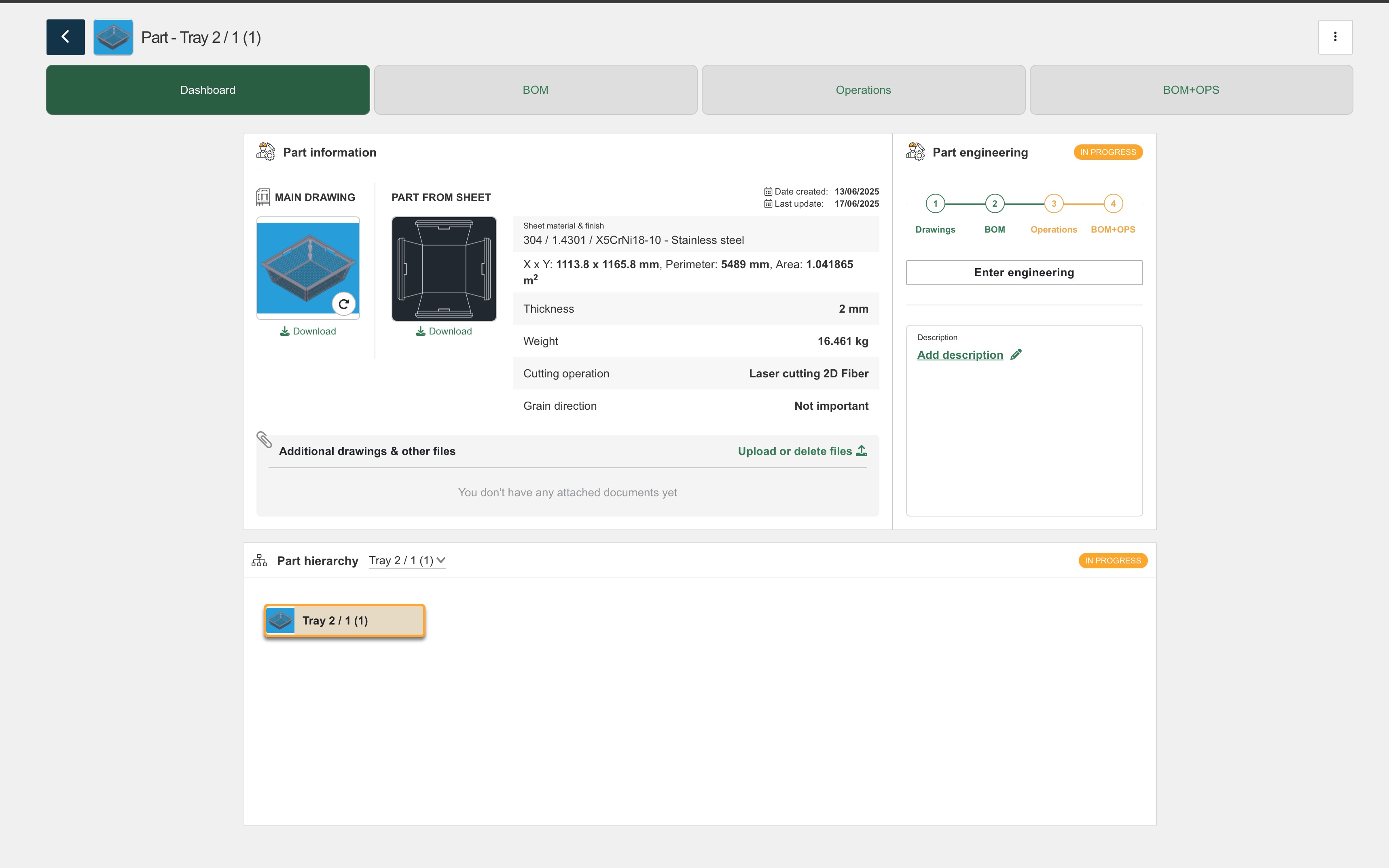Open the BOM+OPS tab
The height and width of the screenshot is (868, 1389).
click(x=1191, y=90)
